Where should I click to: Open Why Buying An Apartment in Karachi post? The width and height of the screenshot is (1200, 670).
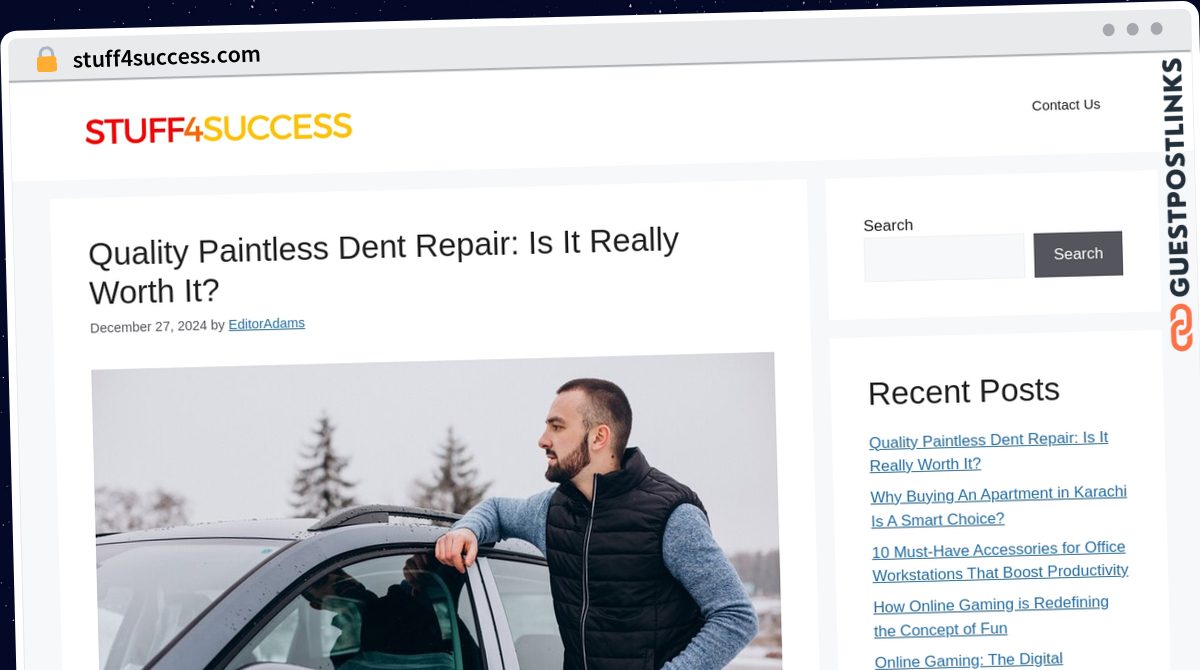click(998, 506)
